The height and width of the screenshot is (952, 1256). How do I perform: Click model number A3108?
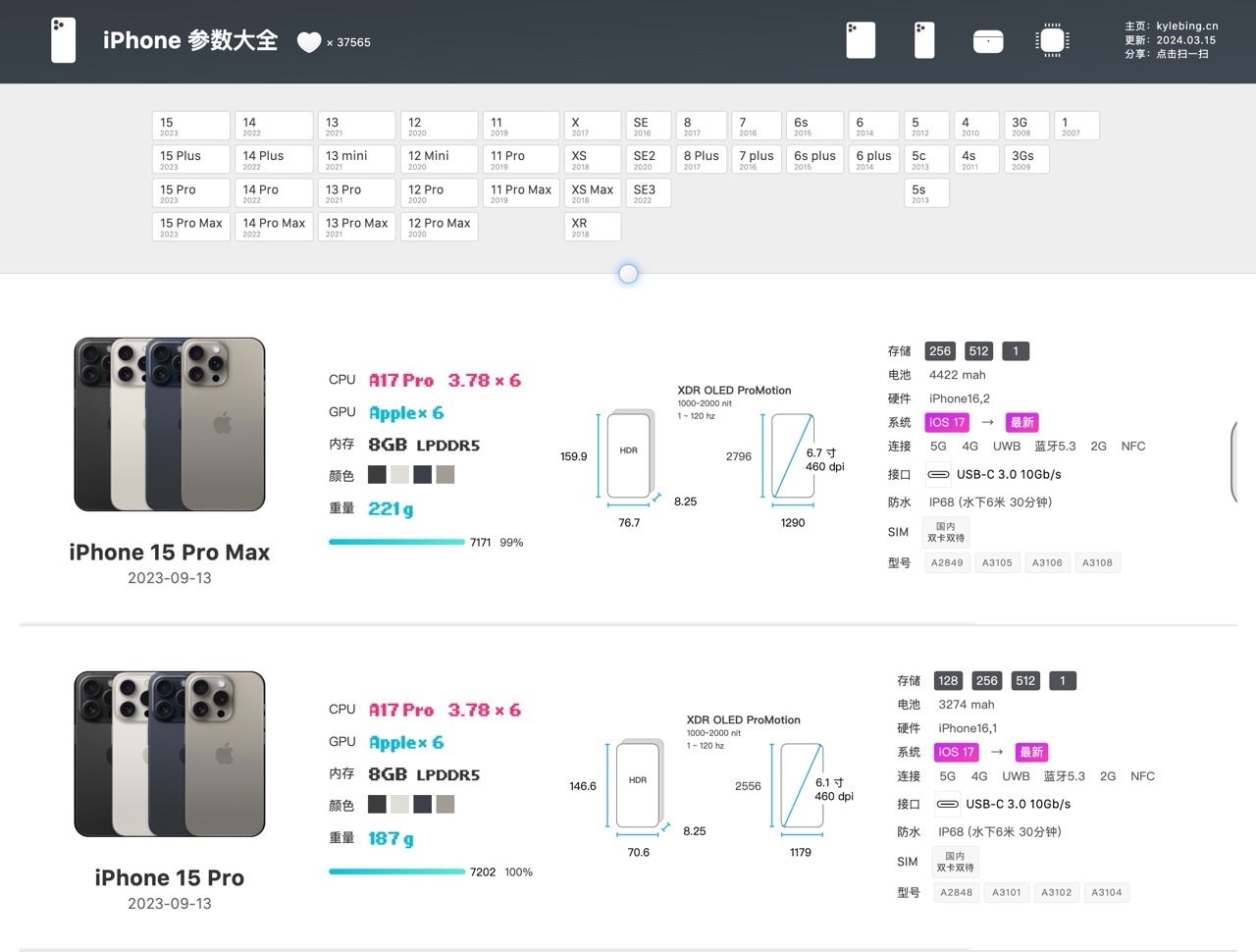point(1097,562)
